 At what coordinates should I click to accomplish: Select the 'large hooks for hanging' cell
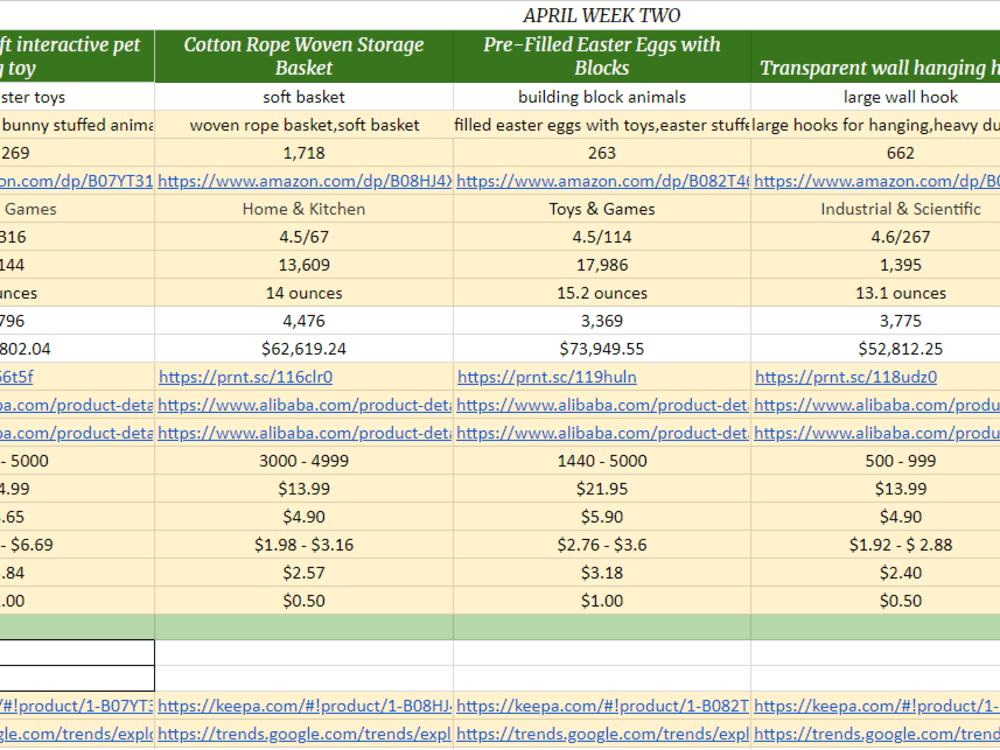tap(876, 125)
